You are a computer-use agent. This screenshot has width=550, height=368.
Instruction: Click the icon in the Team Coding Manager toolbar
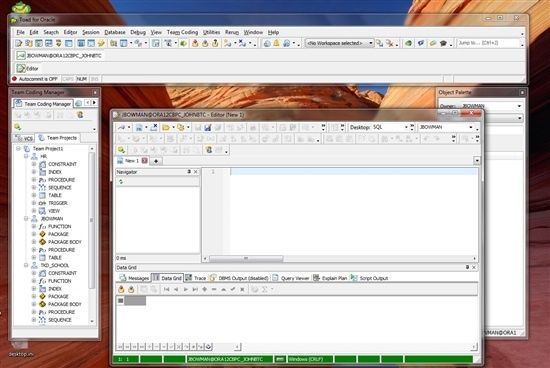click(80, 115)
